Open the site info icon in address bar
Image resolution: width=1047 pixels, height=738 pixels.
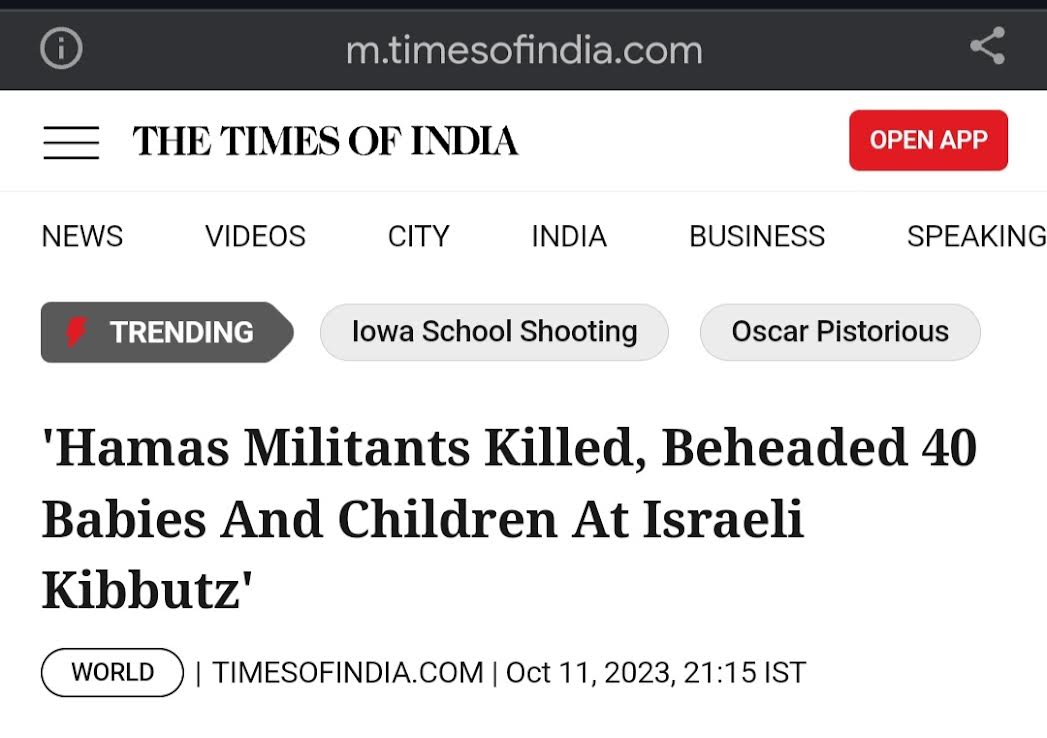click(61, 48)
